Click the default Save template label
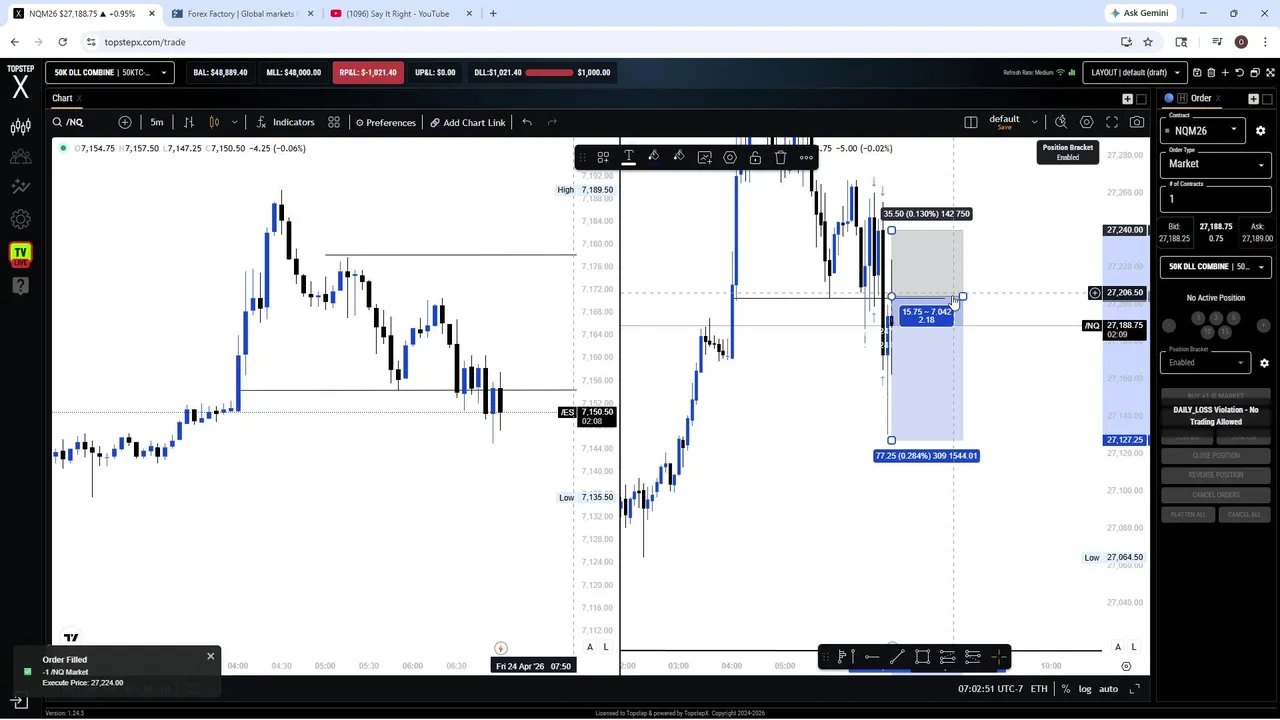Image resolution: width=1280 pixels, height=720 pixels. tap(1004, 122)
